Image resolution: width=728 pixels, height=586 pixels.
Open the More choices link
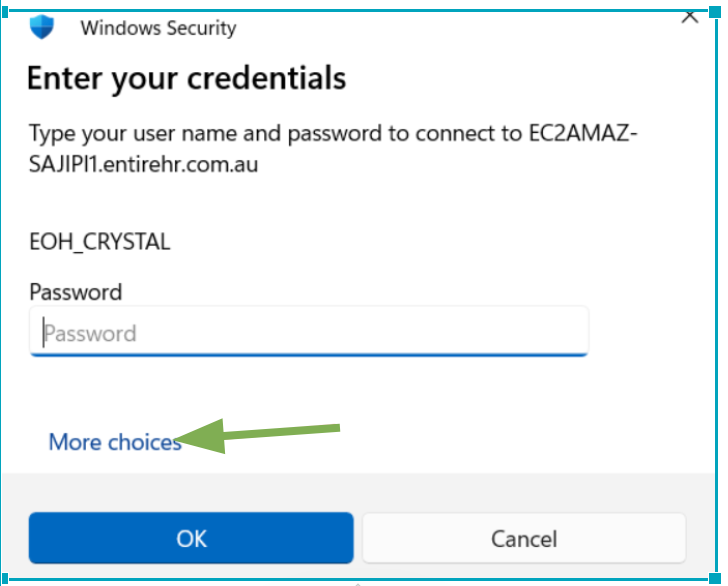click(115, 442)
